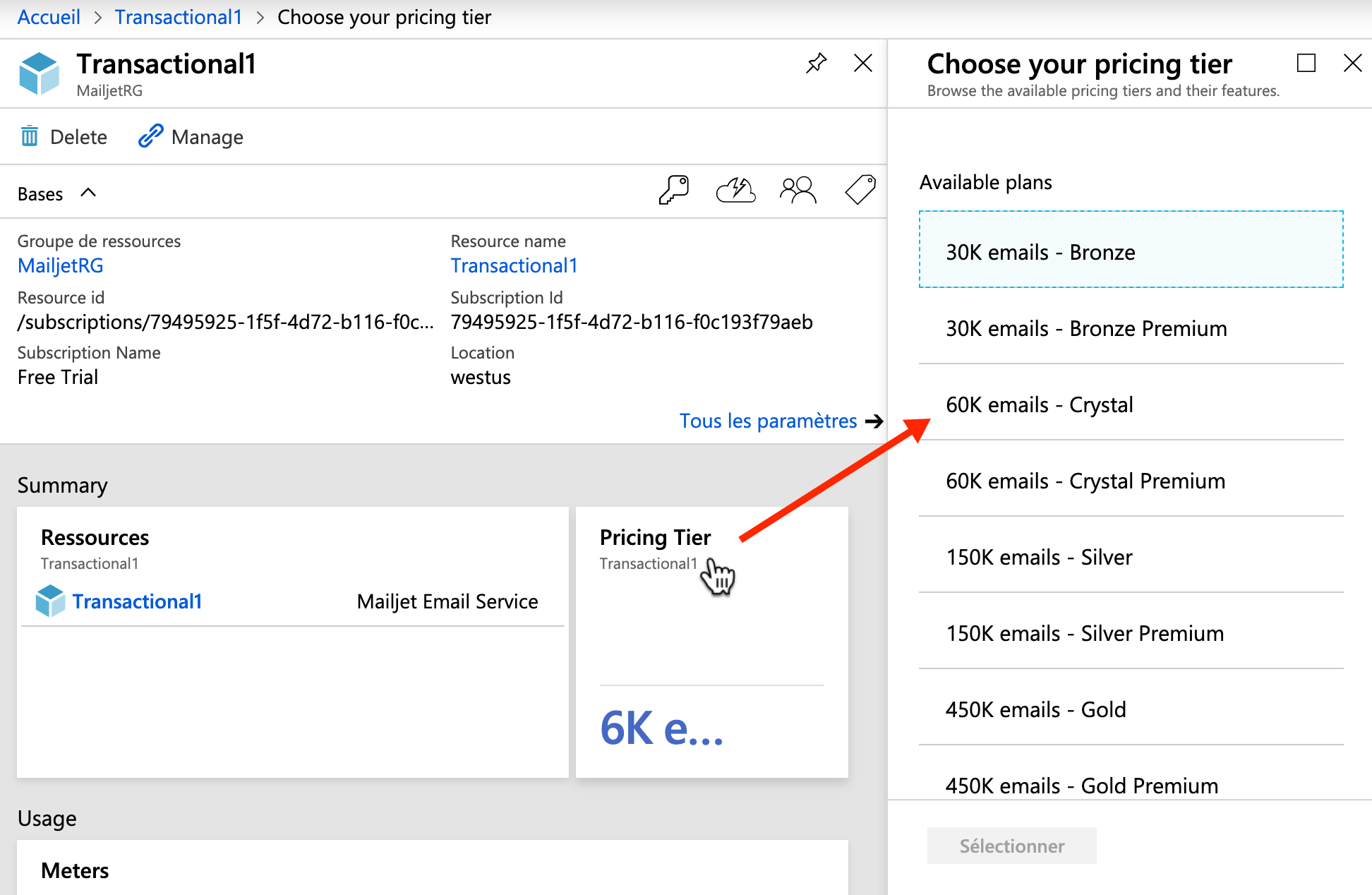Click the Free Trial subscription name
Screen dimensions: 1372x895
pos(58,378)
